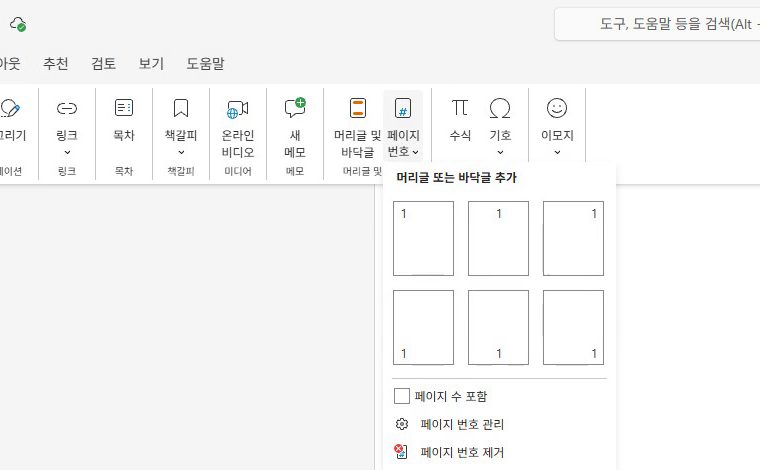Add a 새 메모 comment
The height and width of the screenshot is (470, 760).
(295, 127)
